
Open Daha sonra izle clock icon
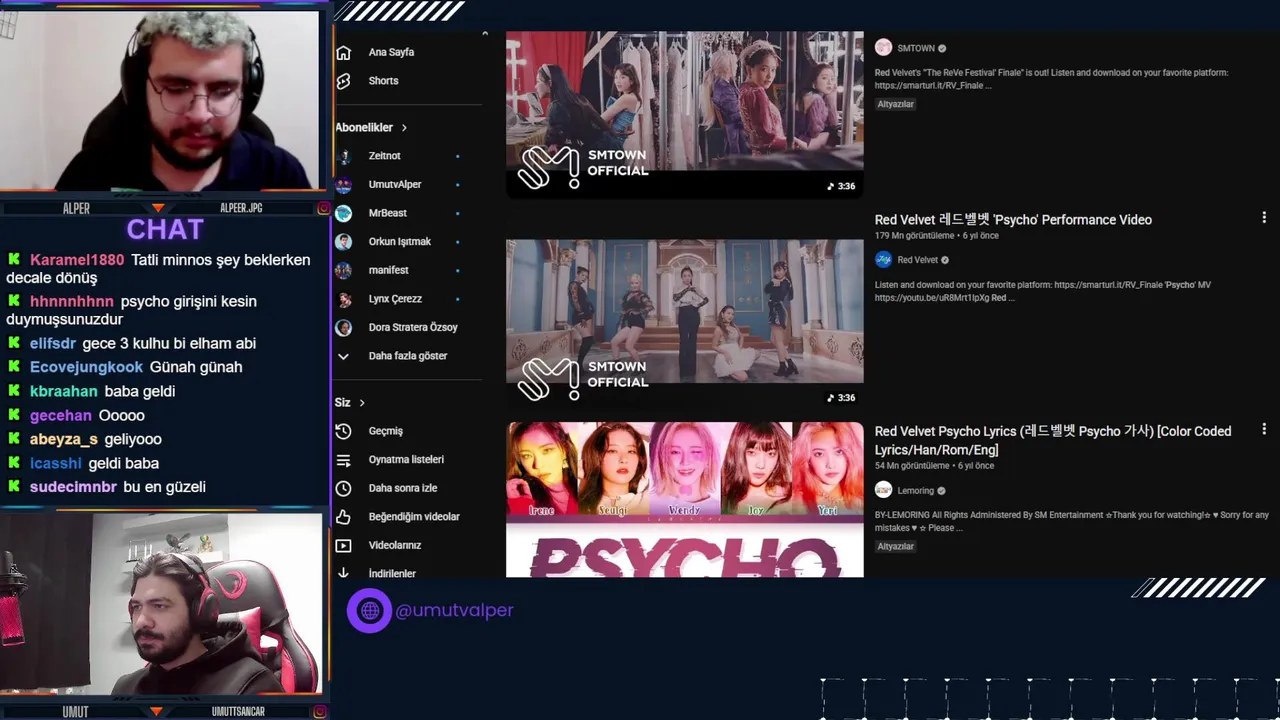pos(343,488)
